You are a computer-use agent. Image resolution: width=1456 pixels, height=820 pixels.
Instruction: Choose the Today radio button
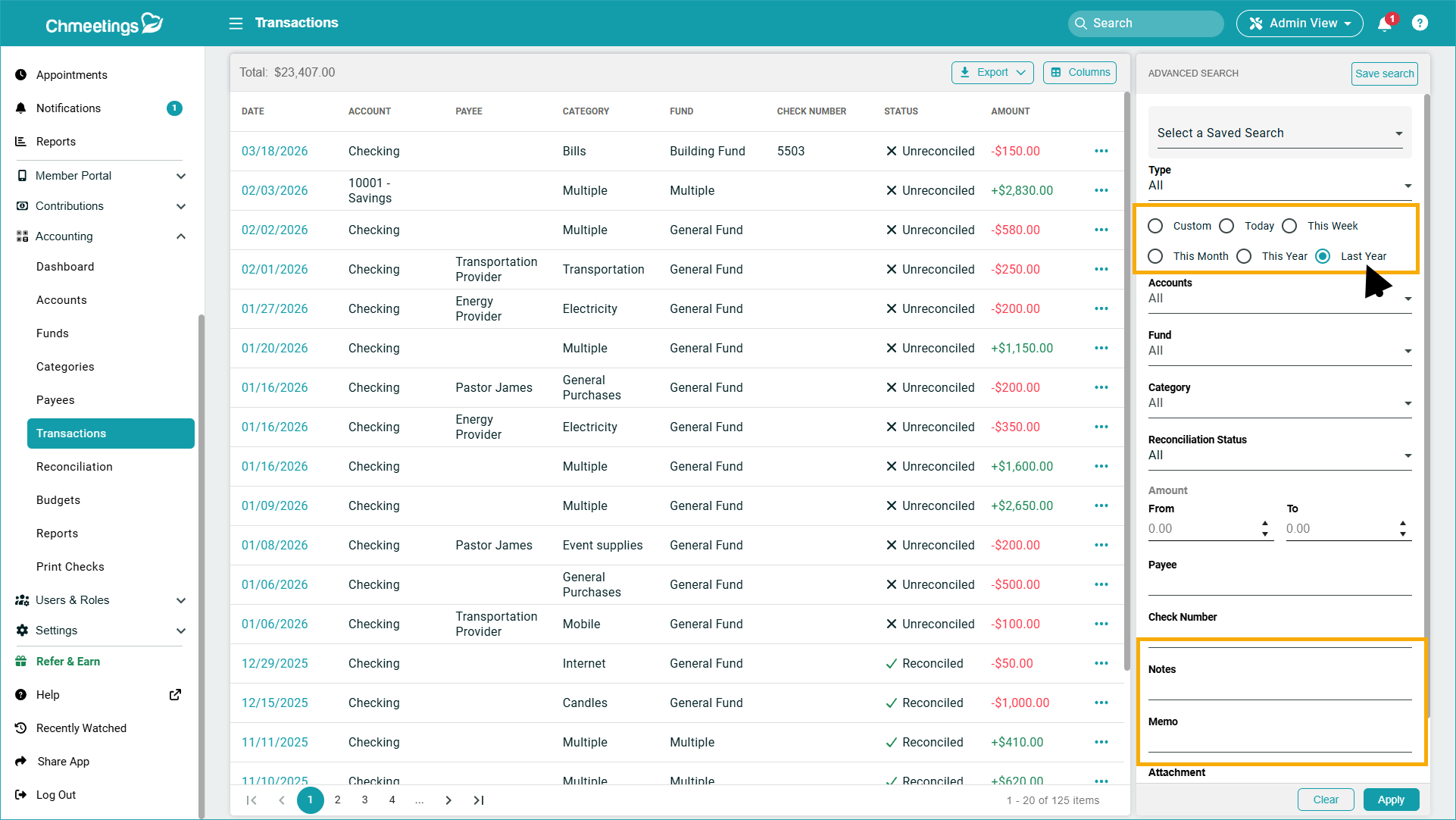point(1227,226)
